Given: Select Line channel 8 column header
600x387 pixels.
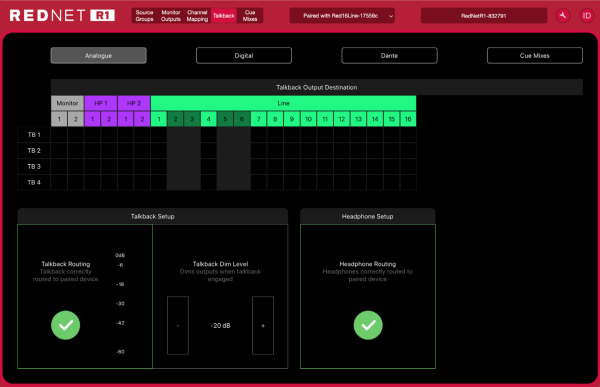Looking at the screenshot, I should [275, 119].
